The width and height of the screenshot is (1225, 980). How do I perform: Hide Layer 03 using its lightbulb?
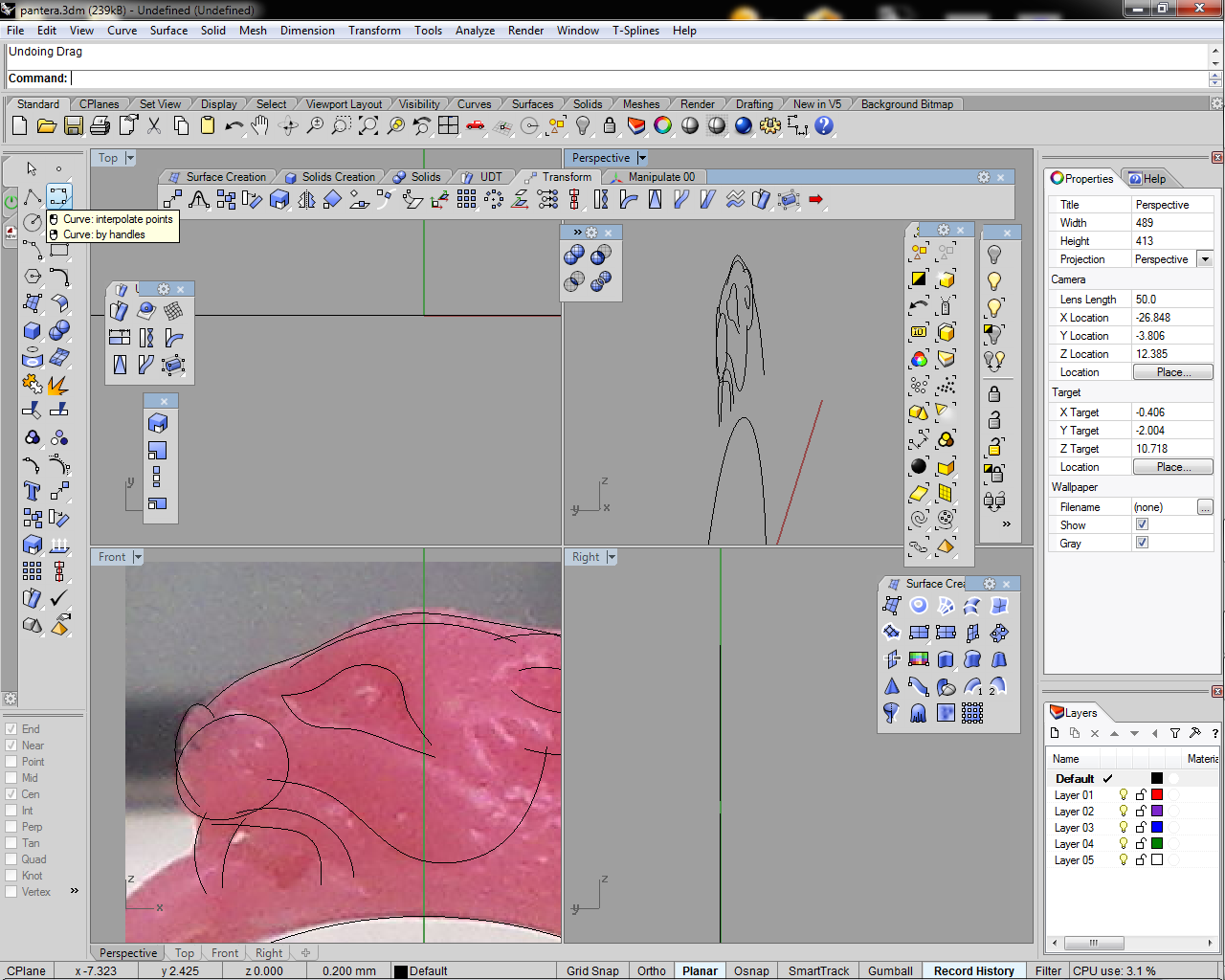click(1124, 828)
